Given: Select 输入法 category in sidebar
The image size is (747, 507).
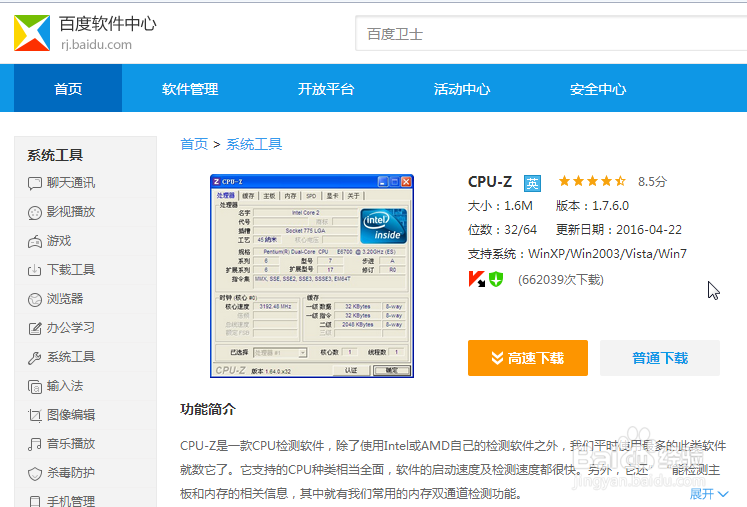Looking at the screenshot, I should coord(65,386).
